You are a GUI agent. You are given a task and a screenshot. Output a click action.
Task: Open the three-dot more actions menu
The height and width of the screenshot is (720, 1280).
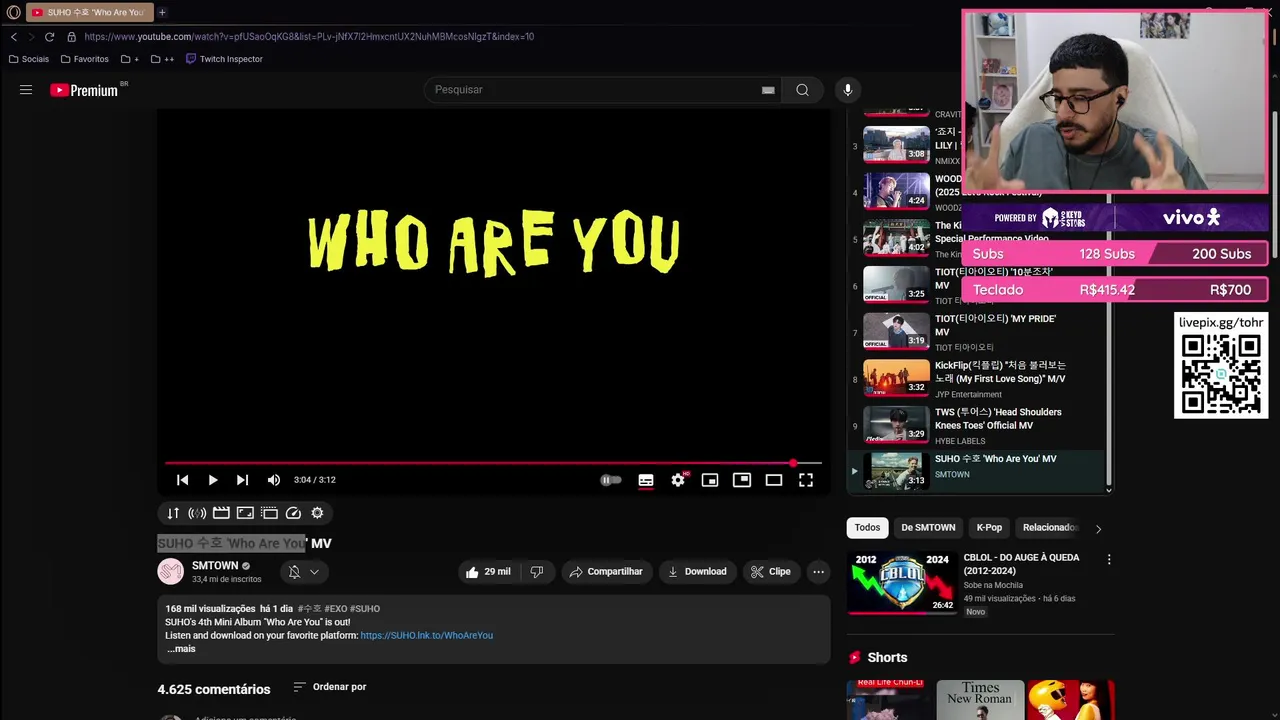click(x=818, y=572)
